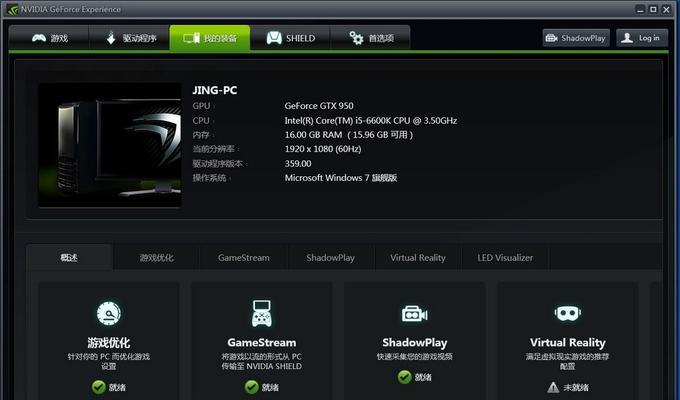Image resolution: width=680 pixels, height=400 pixels.
Task: Click the driver version 359.00 value
Action: point(298,164)
